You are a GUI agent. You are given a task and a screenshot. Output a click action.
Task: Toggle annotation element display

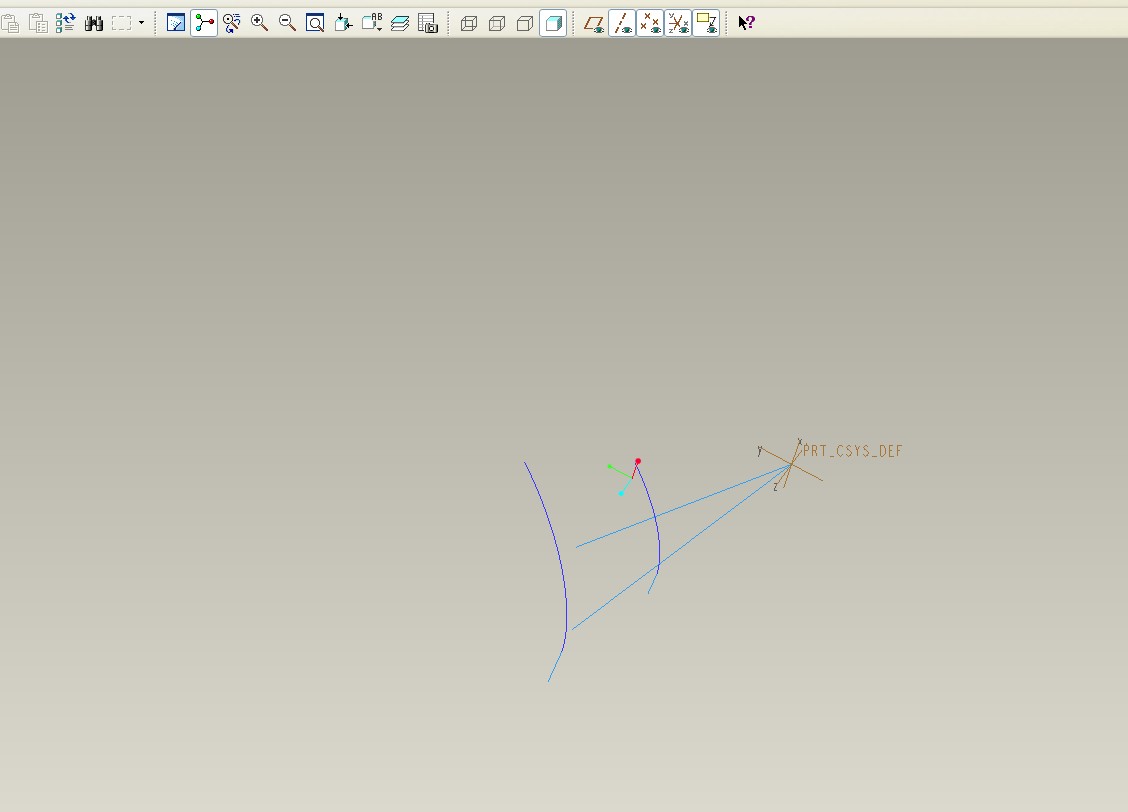click(706, 23)
